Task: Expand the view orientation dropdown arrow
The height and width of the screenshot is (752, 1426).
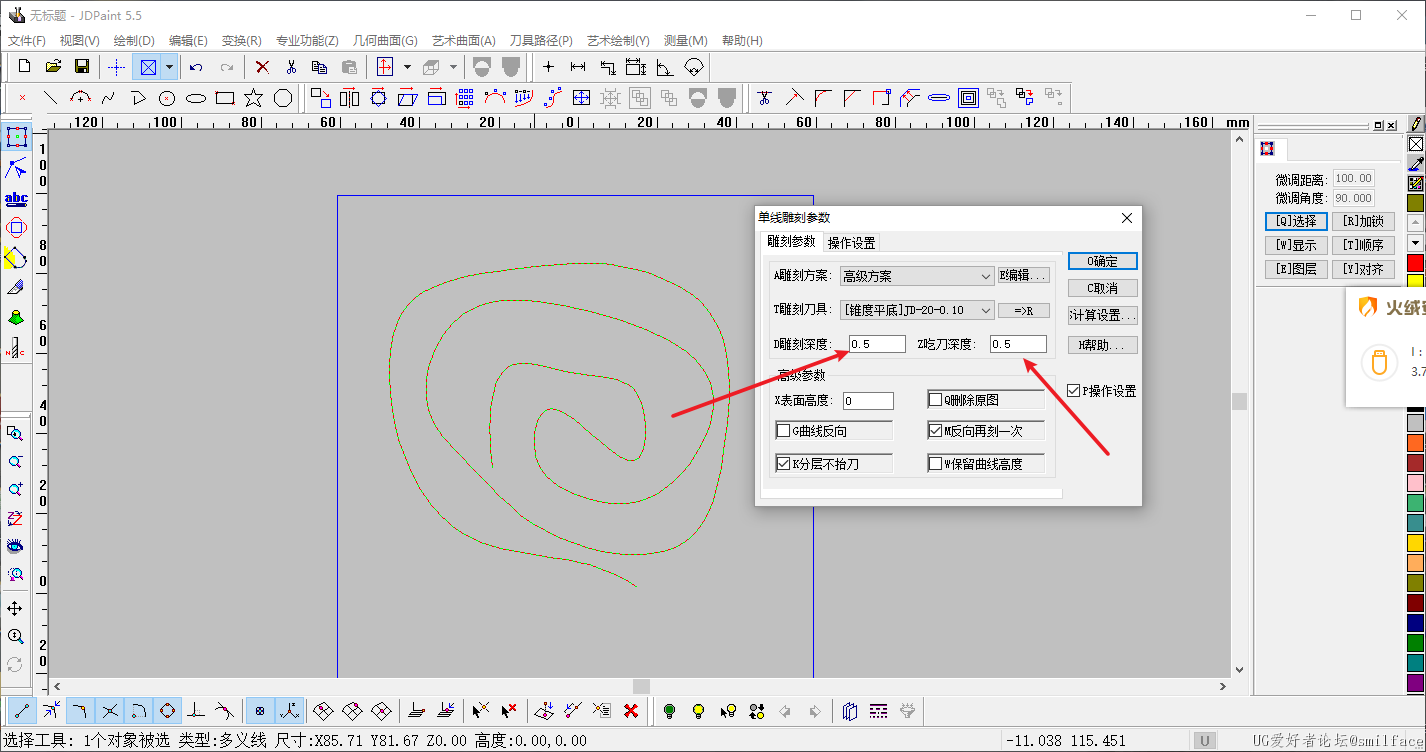Action: (x=407, y=67)
